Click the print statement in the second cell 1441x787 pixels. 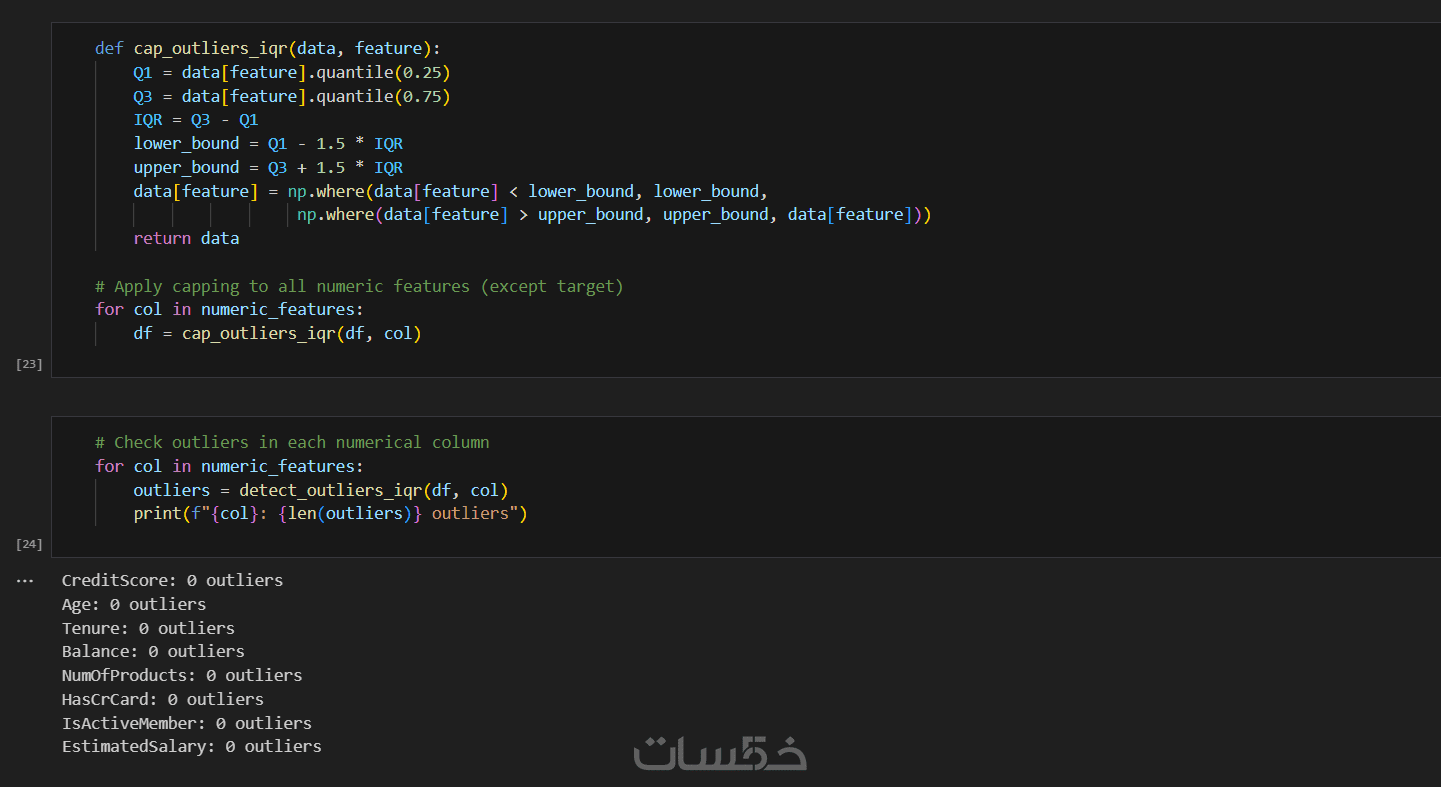tap(330, 514)
